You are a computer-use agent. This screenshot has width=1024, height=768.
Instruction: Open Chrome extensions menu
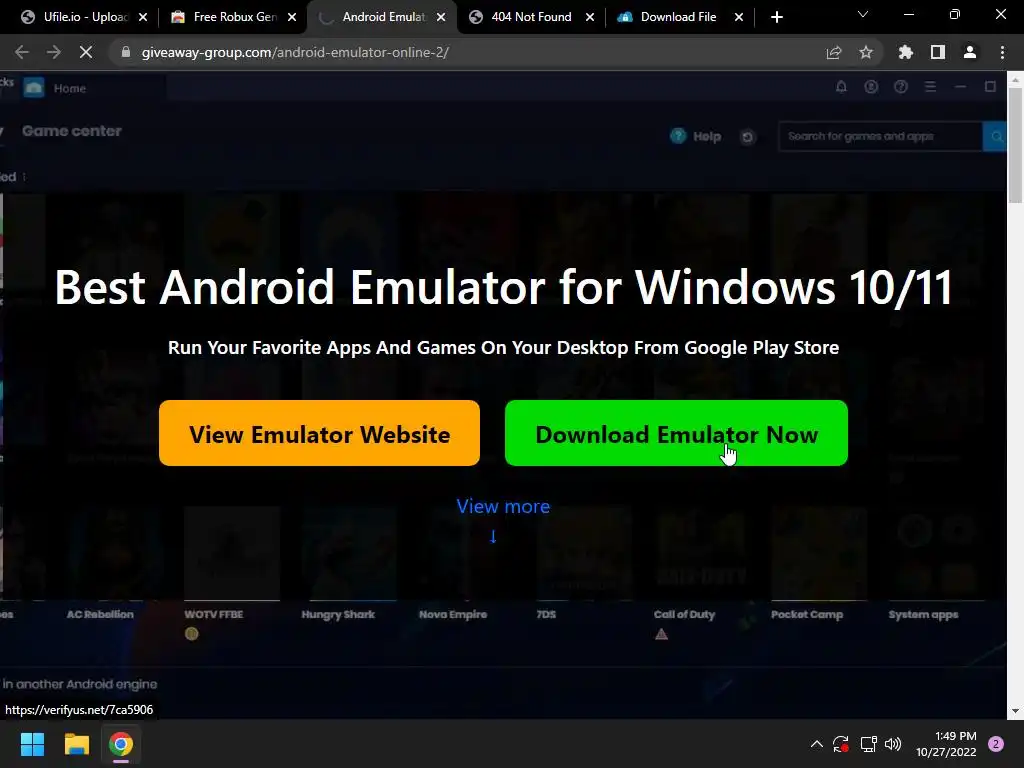[905, 52]
